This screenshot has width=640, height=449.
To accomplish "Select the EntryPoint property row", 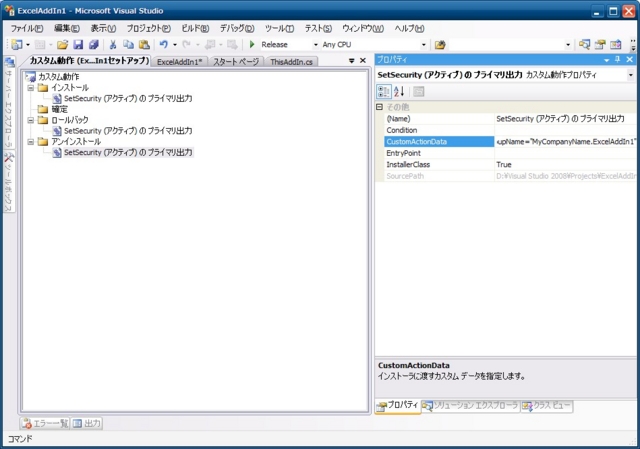I will pyautogui.click(x=506, y=153).
